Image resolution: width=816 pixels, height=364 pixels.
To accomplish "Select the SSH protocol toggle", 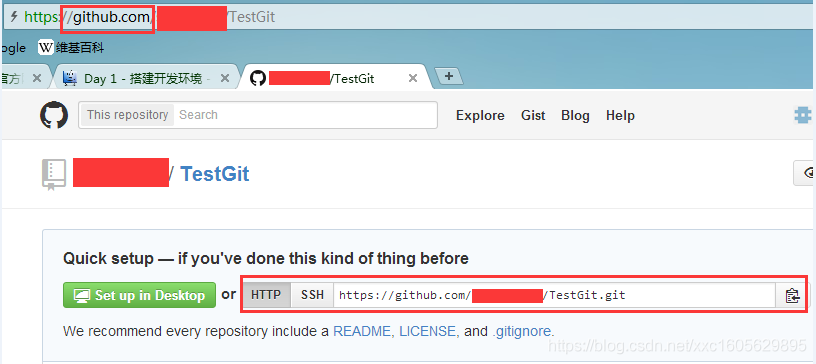I will point(312,295).
